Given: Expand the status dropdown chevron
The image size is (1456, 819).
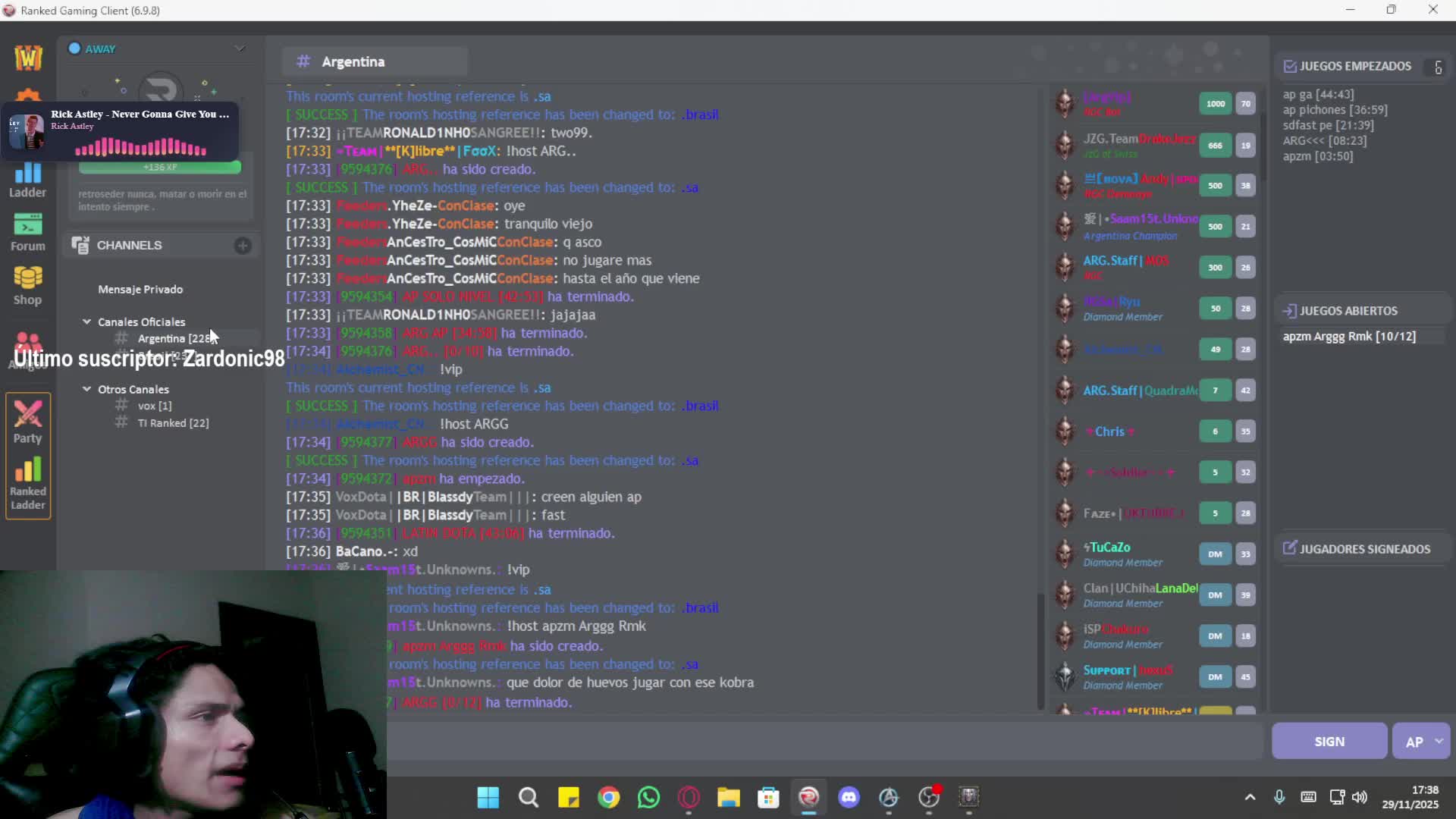Looking at the screenshot, I should (x=240, y=49).
